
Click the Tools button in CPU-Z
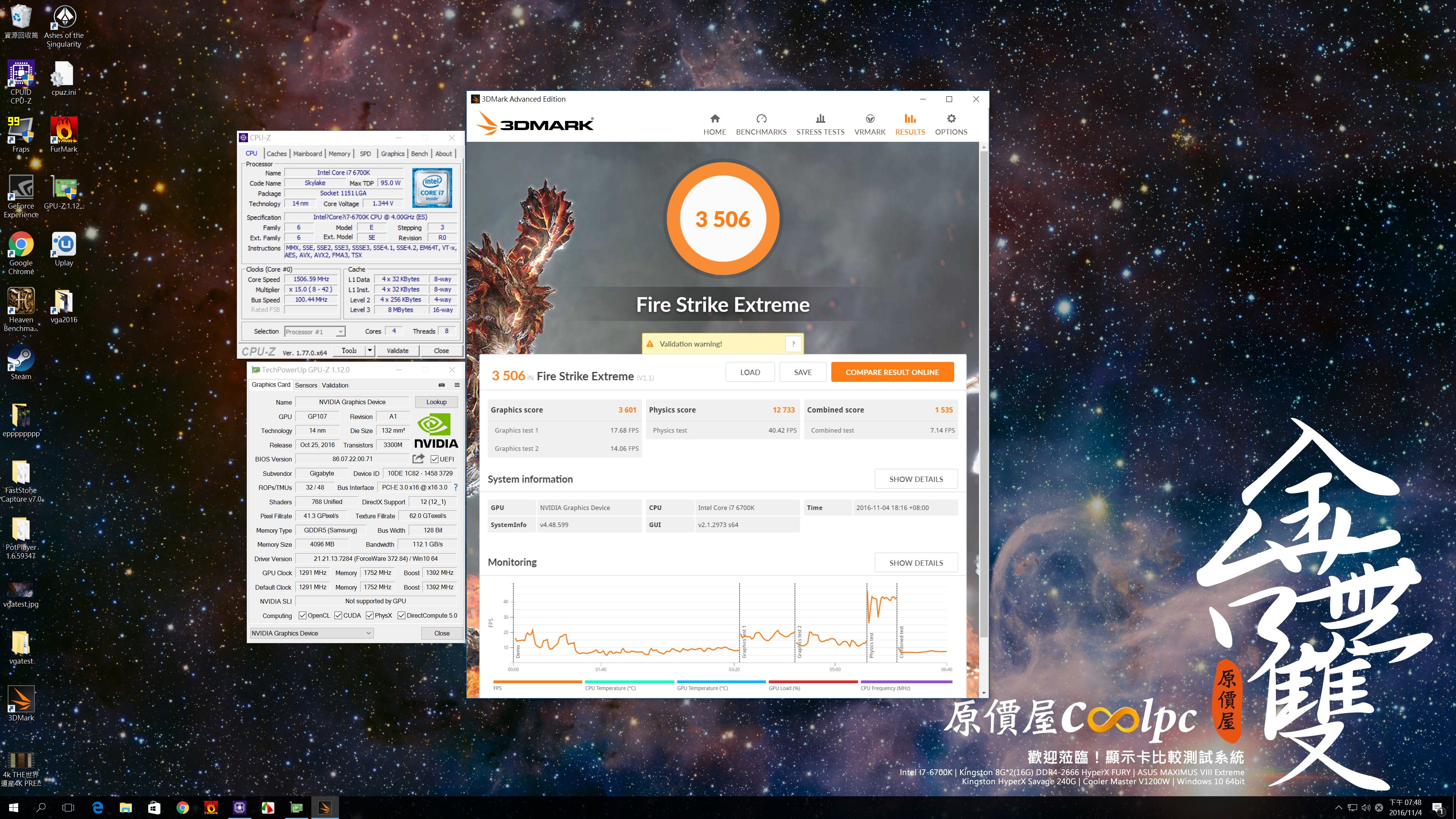[x=349, y=350]
